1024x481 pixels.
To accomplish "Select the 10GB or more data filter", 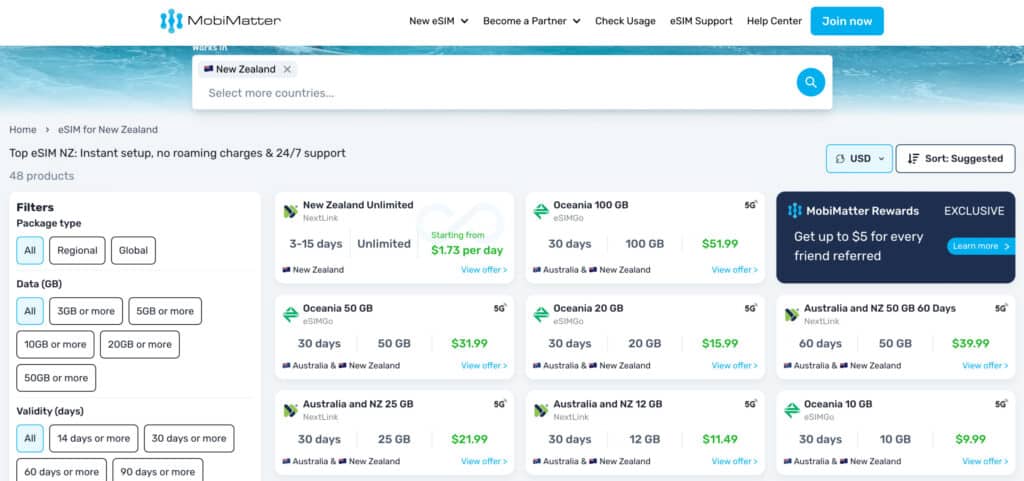I will 56,345.
